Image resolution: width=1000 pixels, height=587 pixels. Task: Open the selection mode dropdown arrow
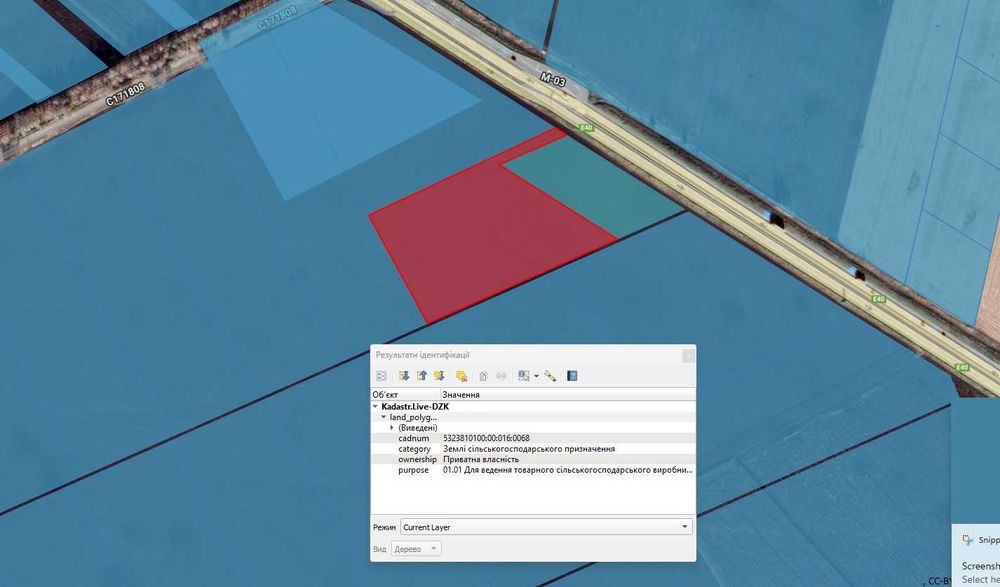(x=536, y=376)
